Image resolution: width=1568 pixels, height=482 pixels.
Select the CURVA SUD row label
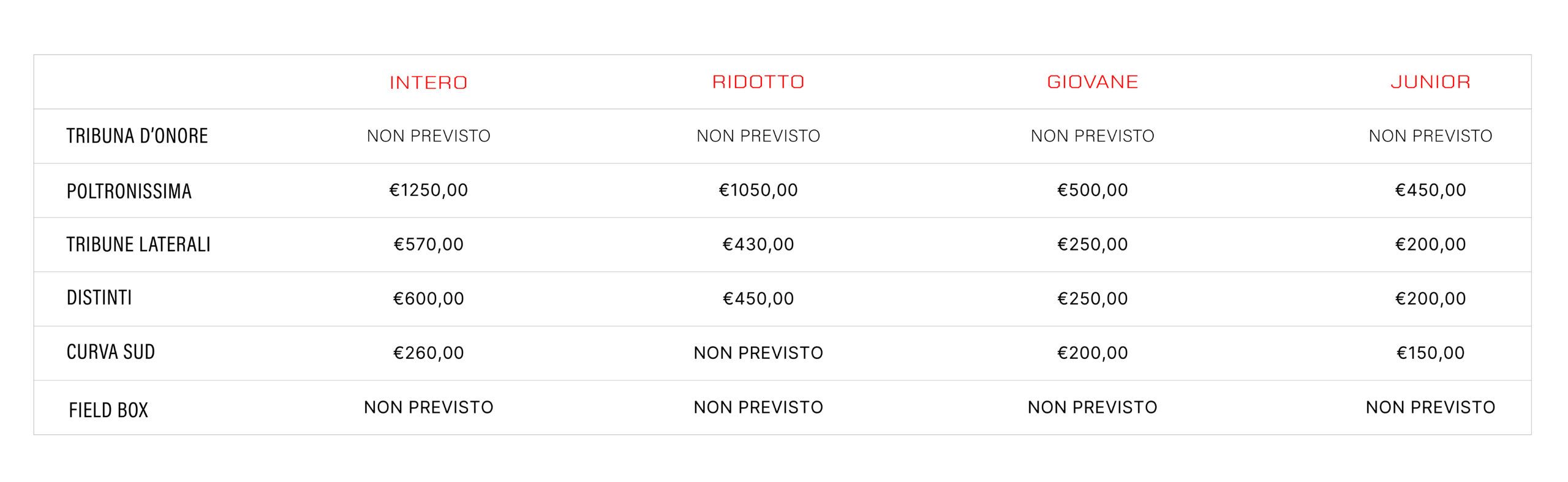pyautogui.click(x=111, y=352)
